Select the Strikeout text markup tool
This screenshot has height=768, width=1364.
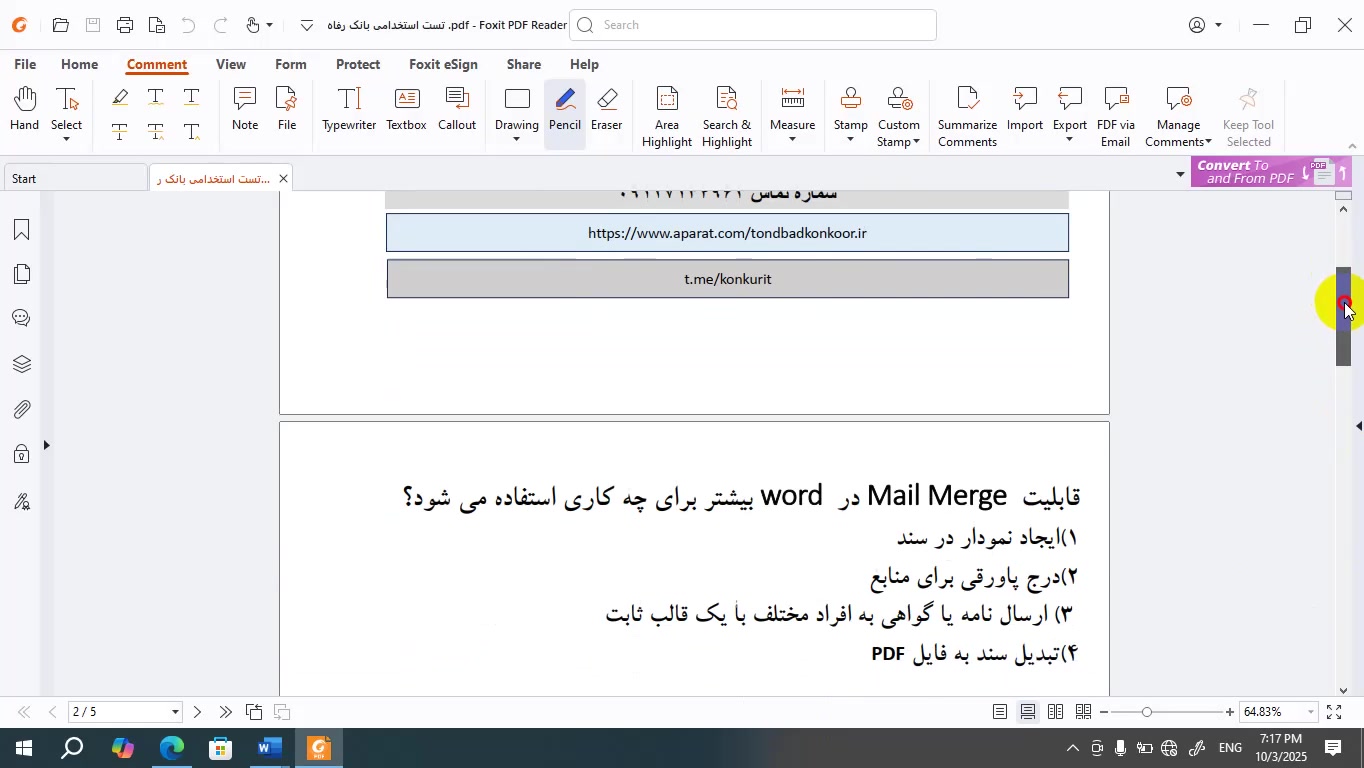coord(120,132)
